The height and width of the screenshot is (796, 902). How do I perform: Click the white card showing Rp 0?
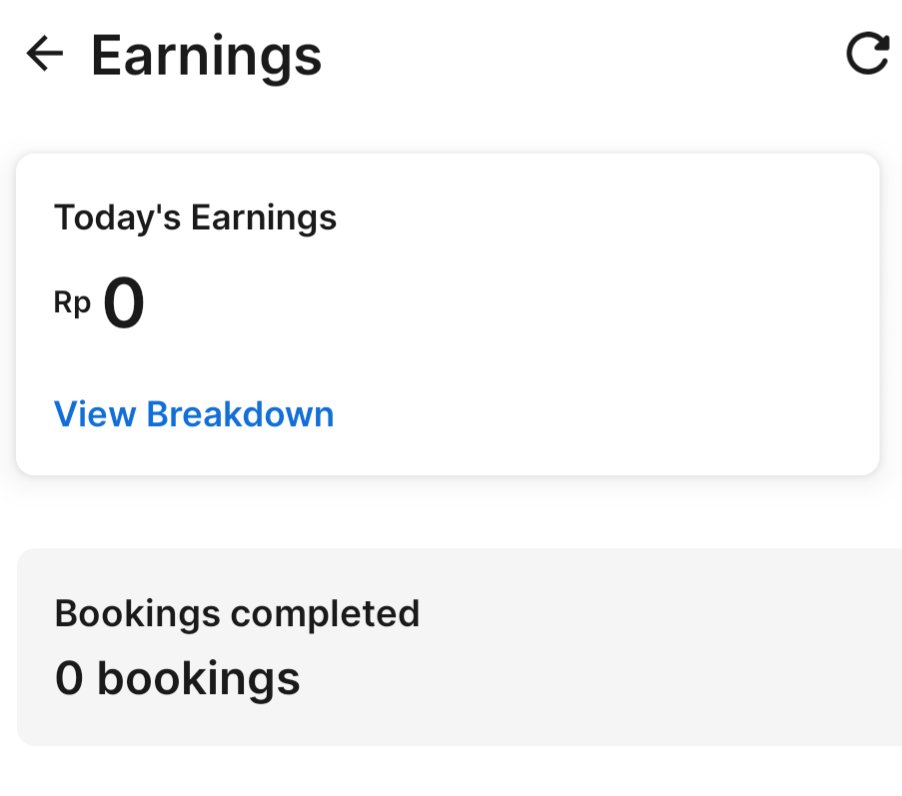448,314
